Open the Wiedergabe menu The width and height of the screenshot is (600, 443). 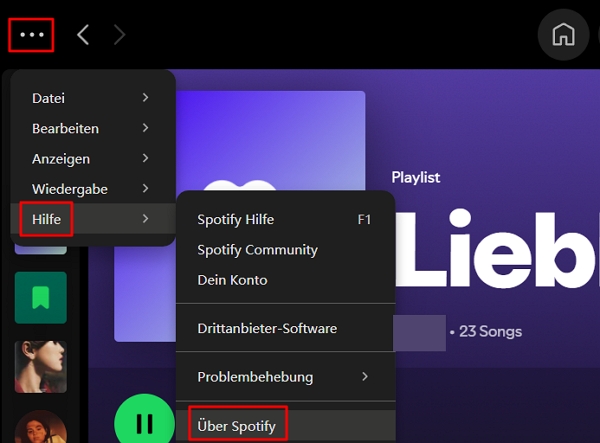[x=93, y=189]
